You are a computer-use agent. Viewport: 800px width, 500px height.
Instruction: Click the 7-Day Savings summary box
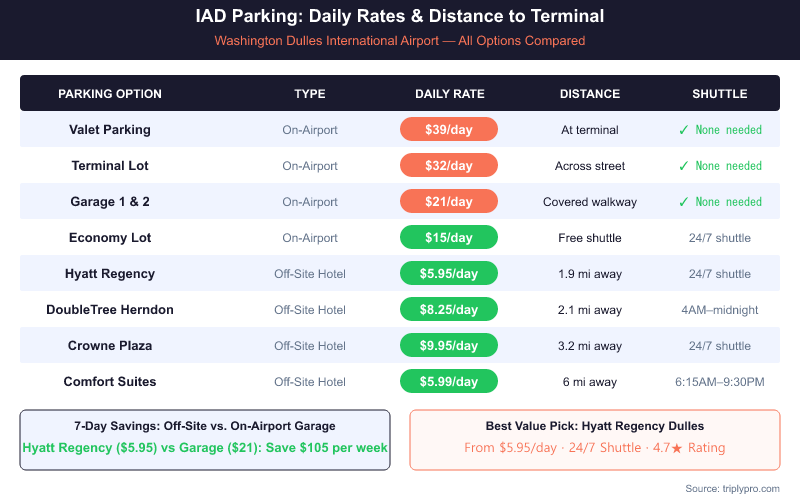pyautogui.click(x=205, y=439)
